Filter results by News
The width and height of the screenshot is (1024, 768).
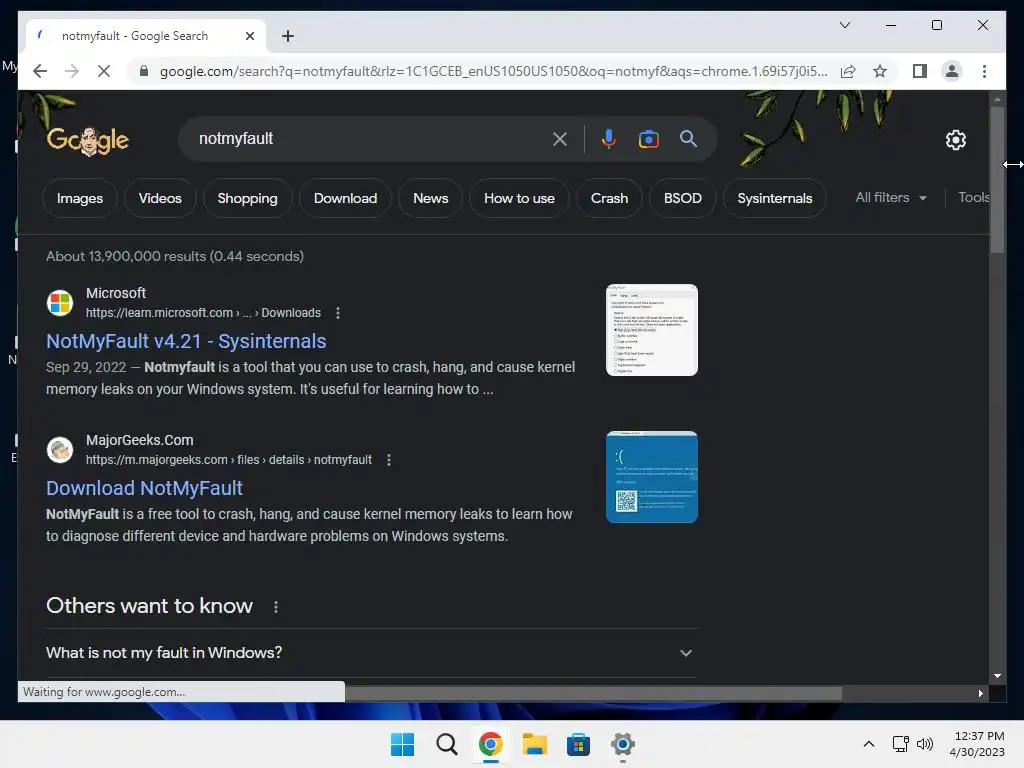[x=430, y=198]
